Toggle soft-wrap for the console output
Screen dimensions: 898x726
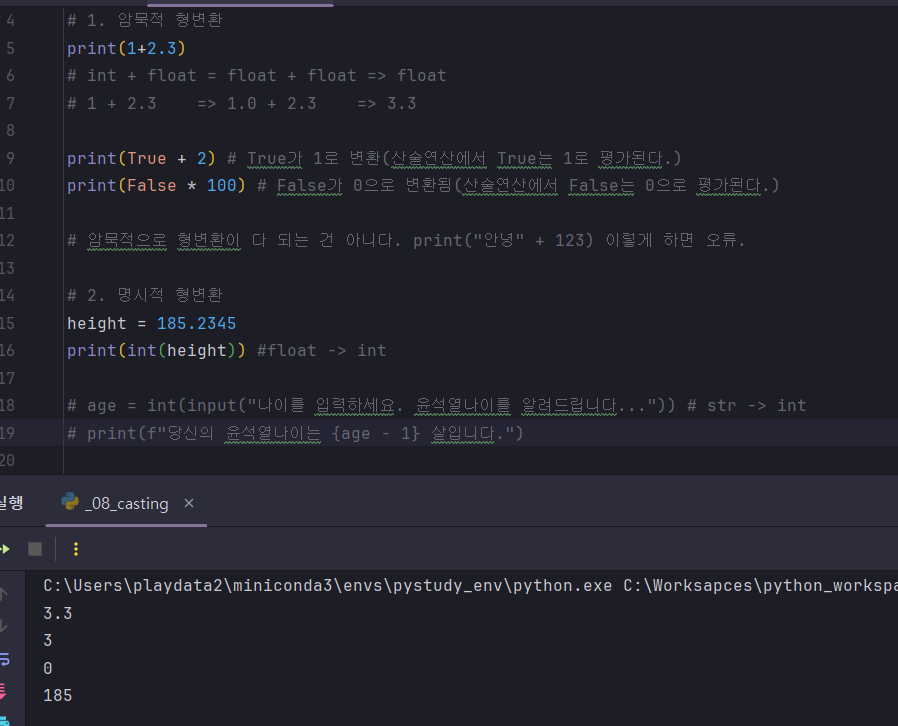click(5, 659)
